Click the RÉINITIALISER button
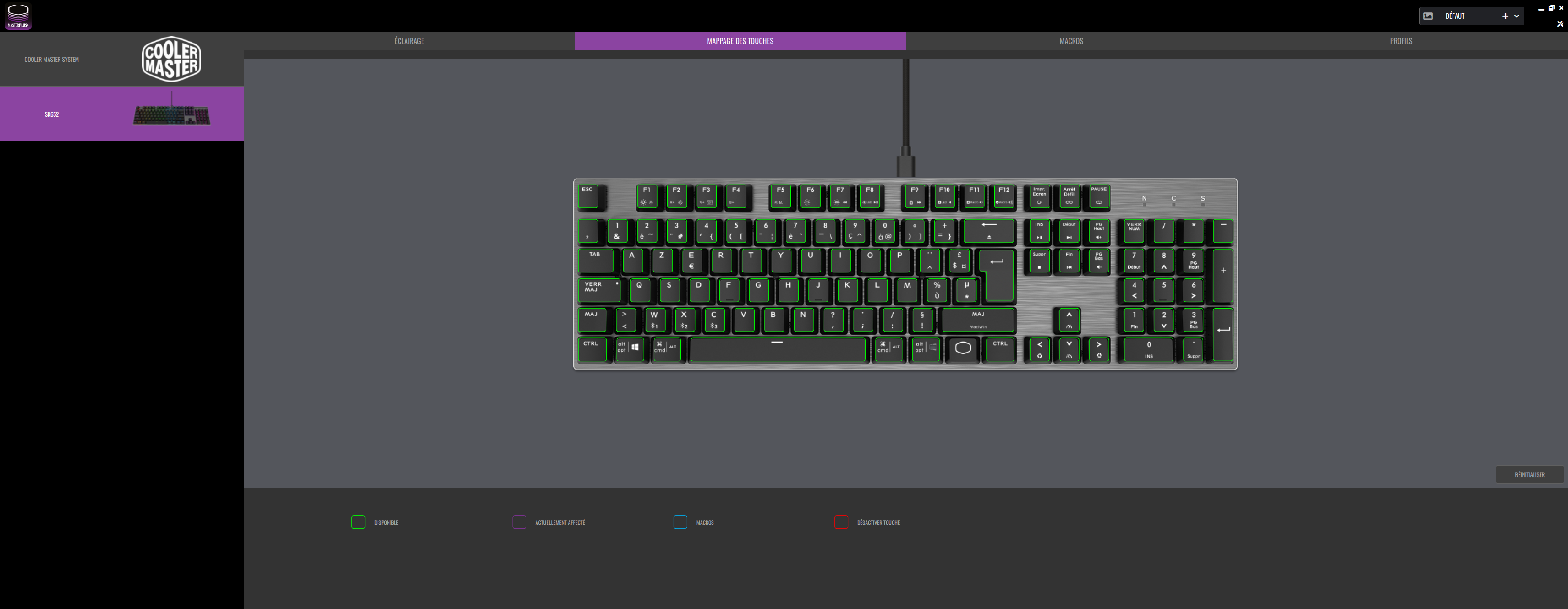Image resolution: width=1568 pixels, height=609 pixels. pos(1529,474)
